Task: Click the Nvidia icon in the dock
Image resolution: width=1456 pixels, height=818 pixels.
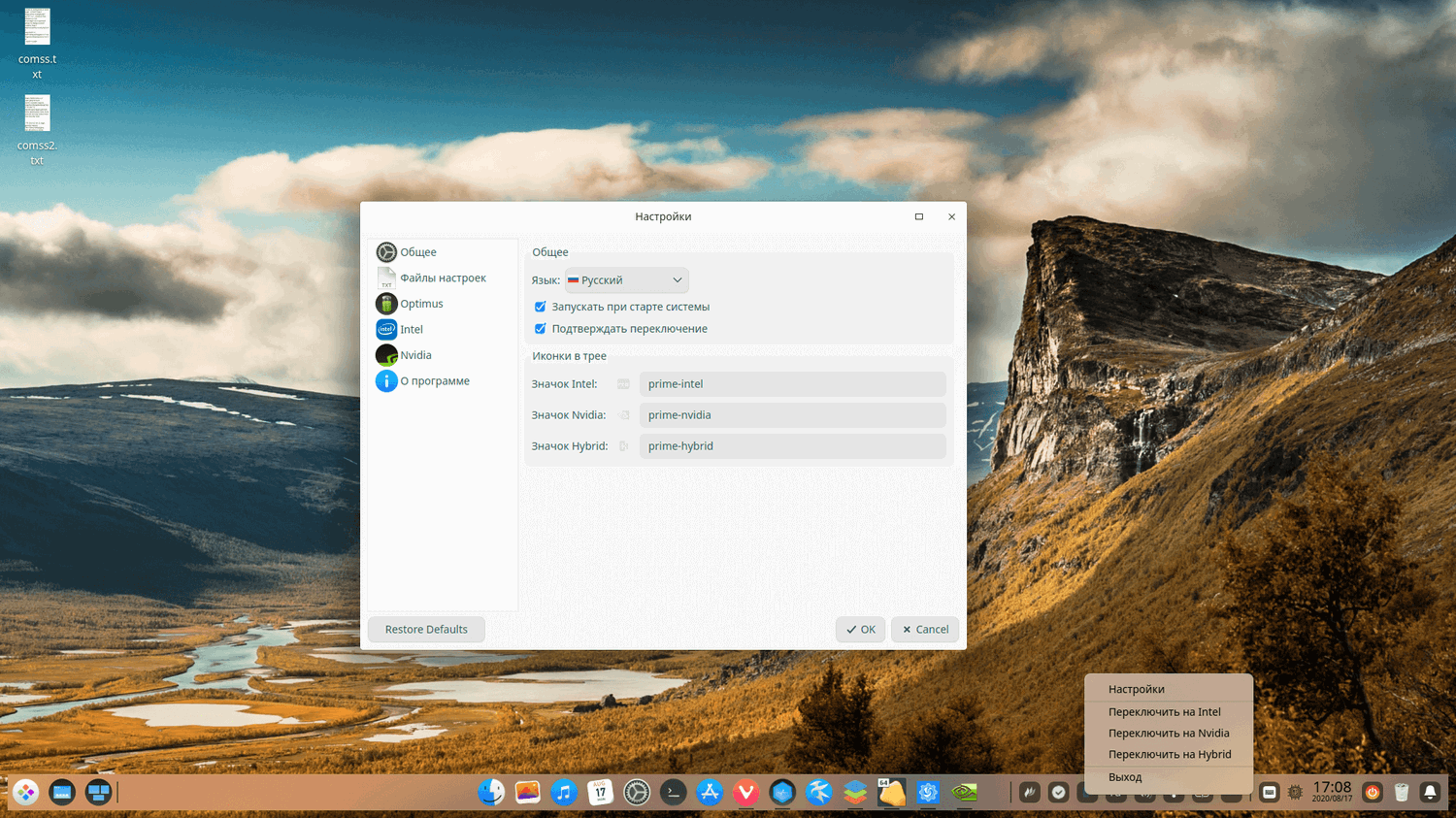Action: pyautogui.click(x=964, y=793)
